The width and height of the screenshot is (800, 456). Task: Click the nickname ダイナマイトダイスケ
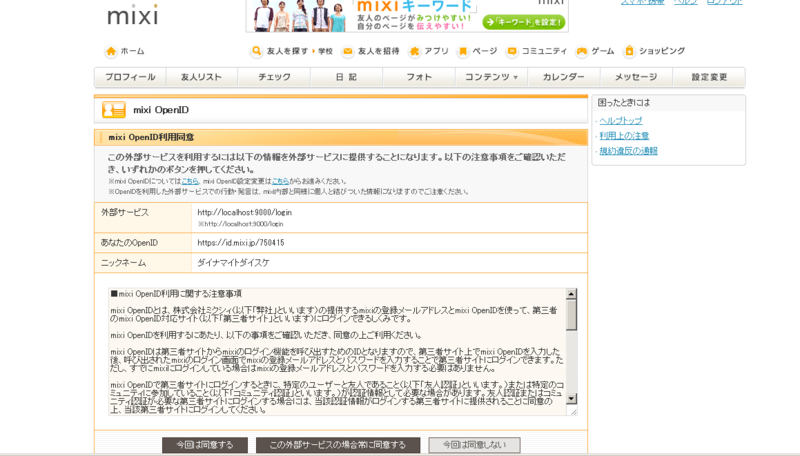pyautogui.click(x=233, y=263)
